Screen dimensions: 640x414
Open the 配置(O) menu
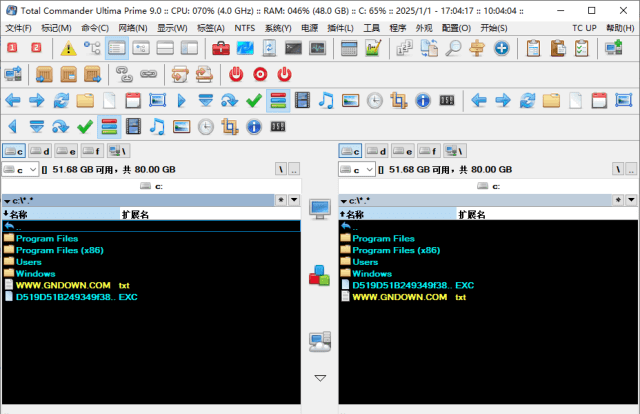pyautogui.click(x=456, y=28)
